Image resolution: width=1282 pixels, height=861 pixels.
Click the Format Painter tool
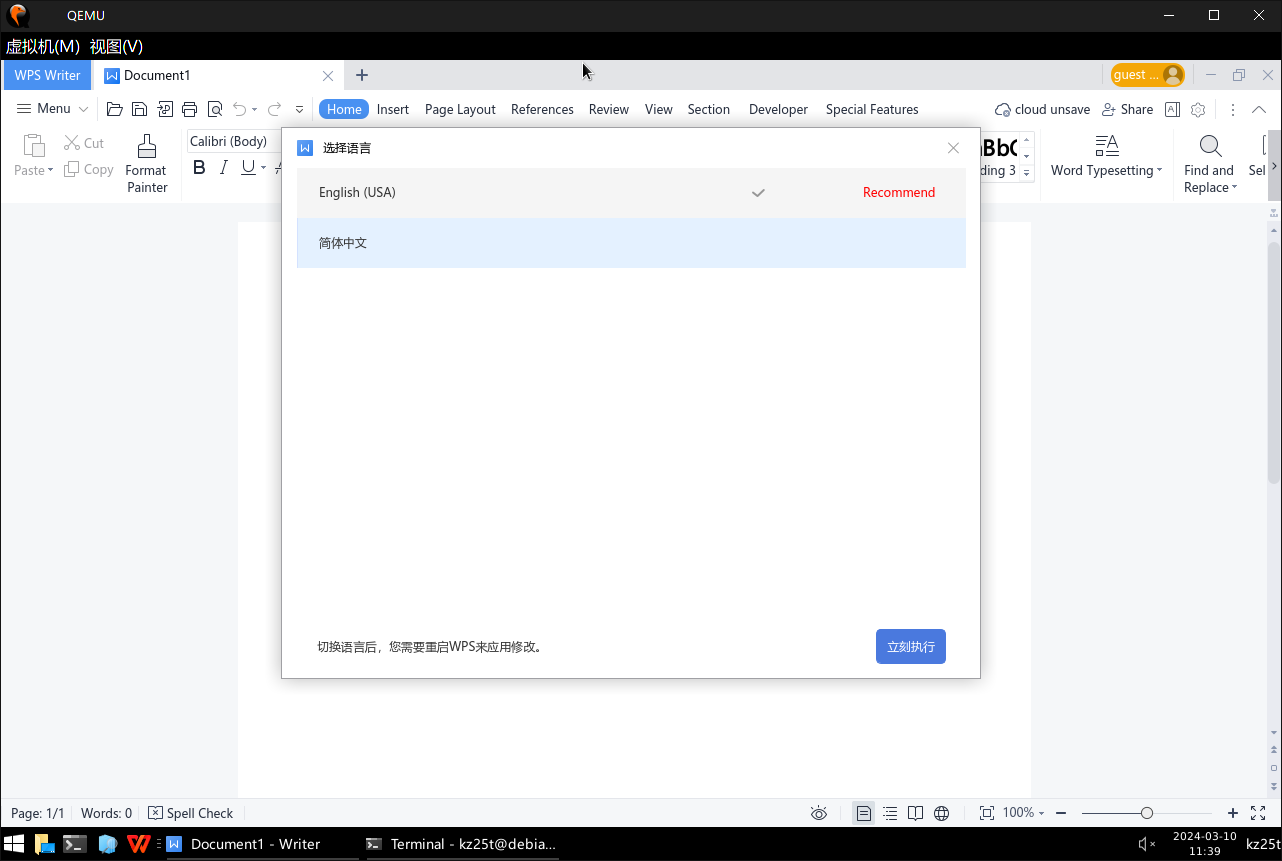146,164
